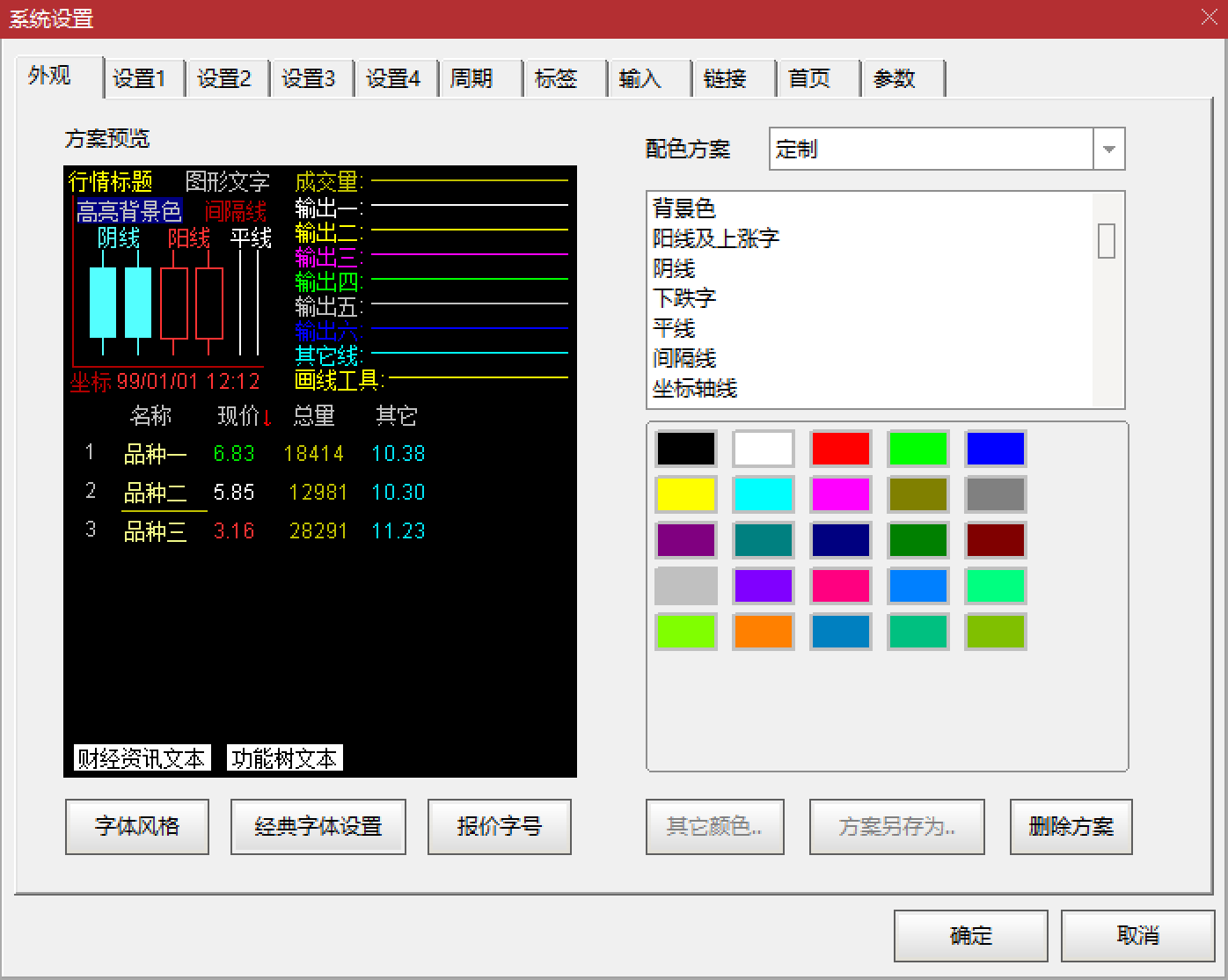This screenshot has height=980, width=1228.
Task: Click the 品种一 row name in preview
Action: tap(156, 454)
